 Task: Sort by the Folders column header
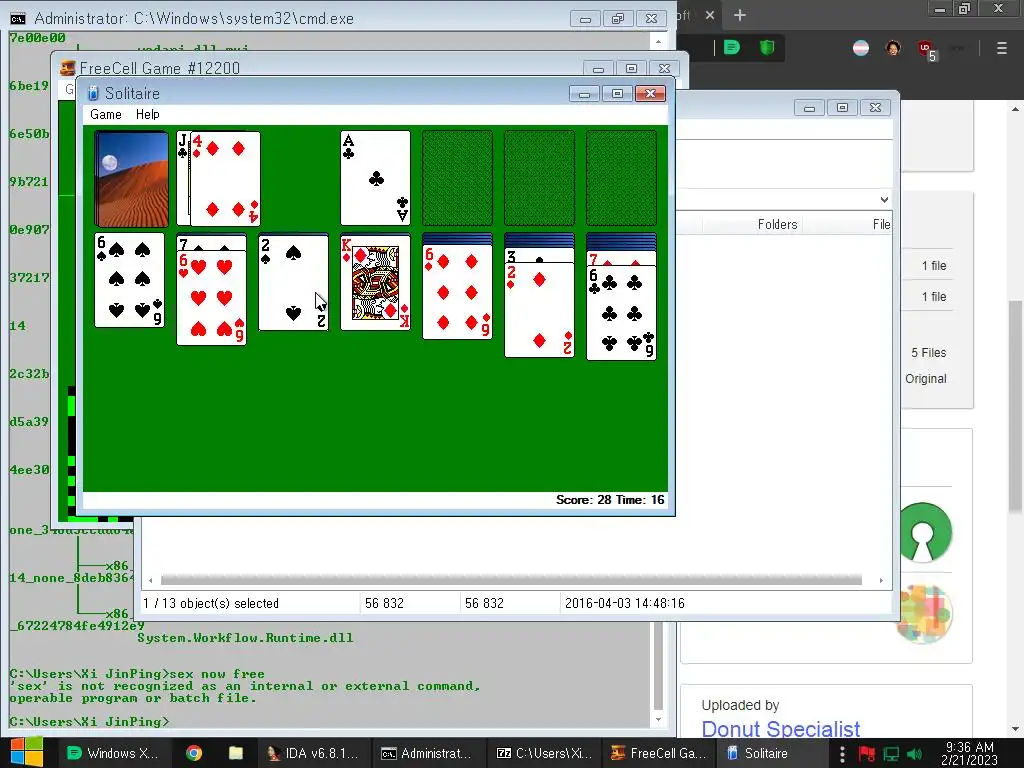coord(777,225)
